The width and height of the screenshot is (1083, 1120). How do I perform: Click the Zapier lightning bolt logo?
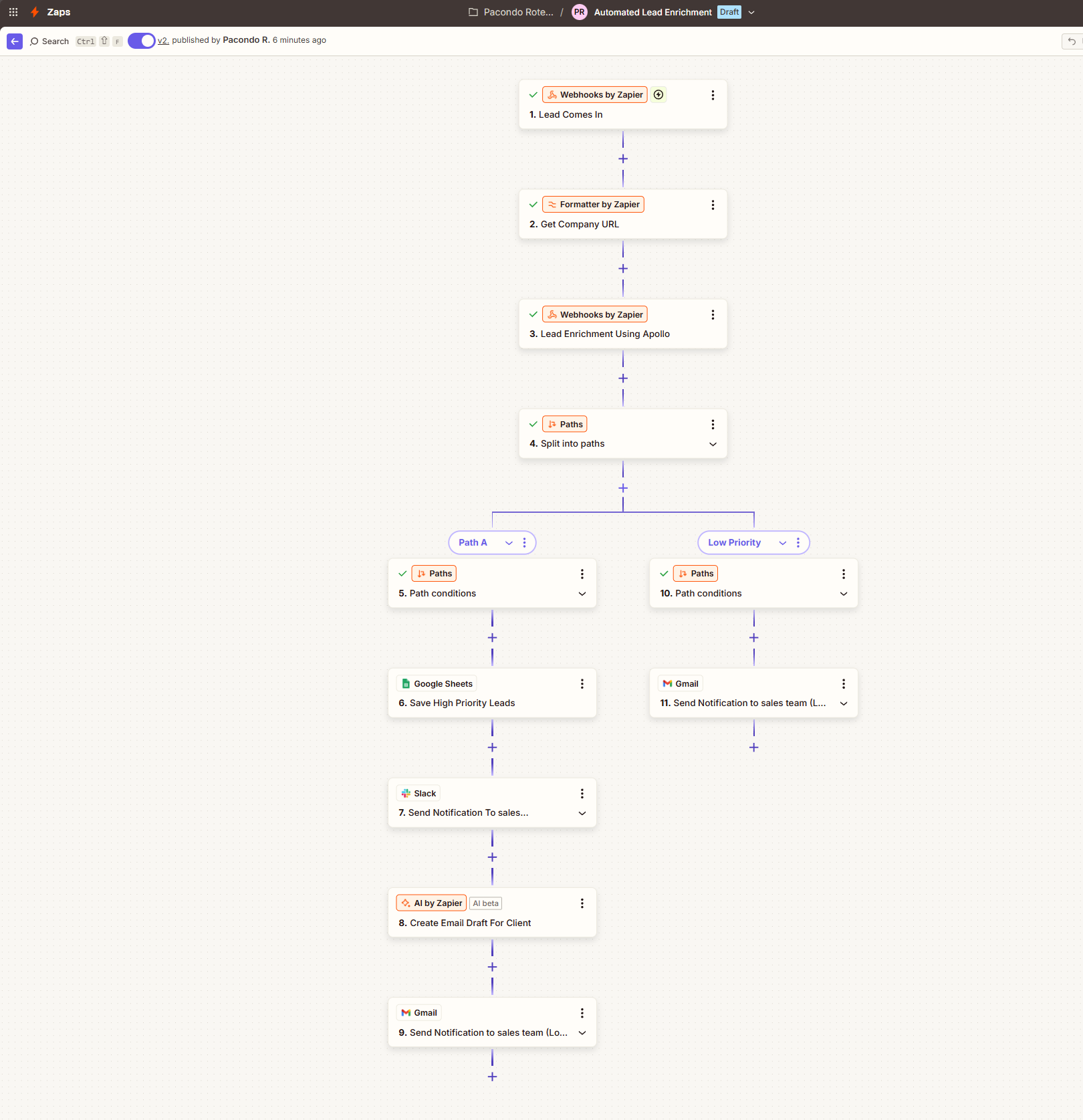35,12
